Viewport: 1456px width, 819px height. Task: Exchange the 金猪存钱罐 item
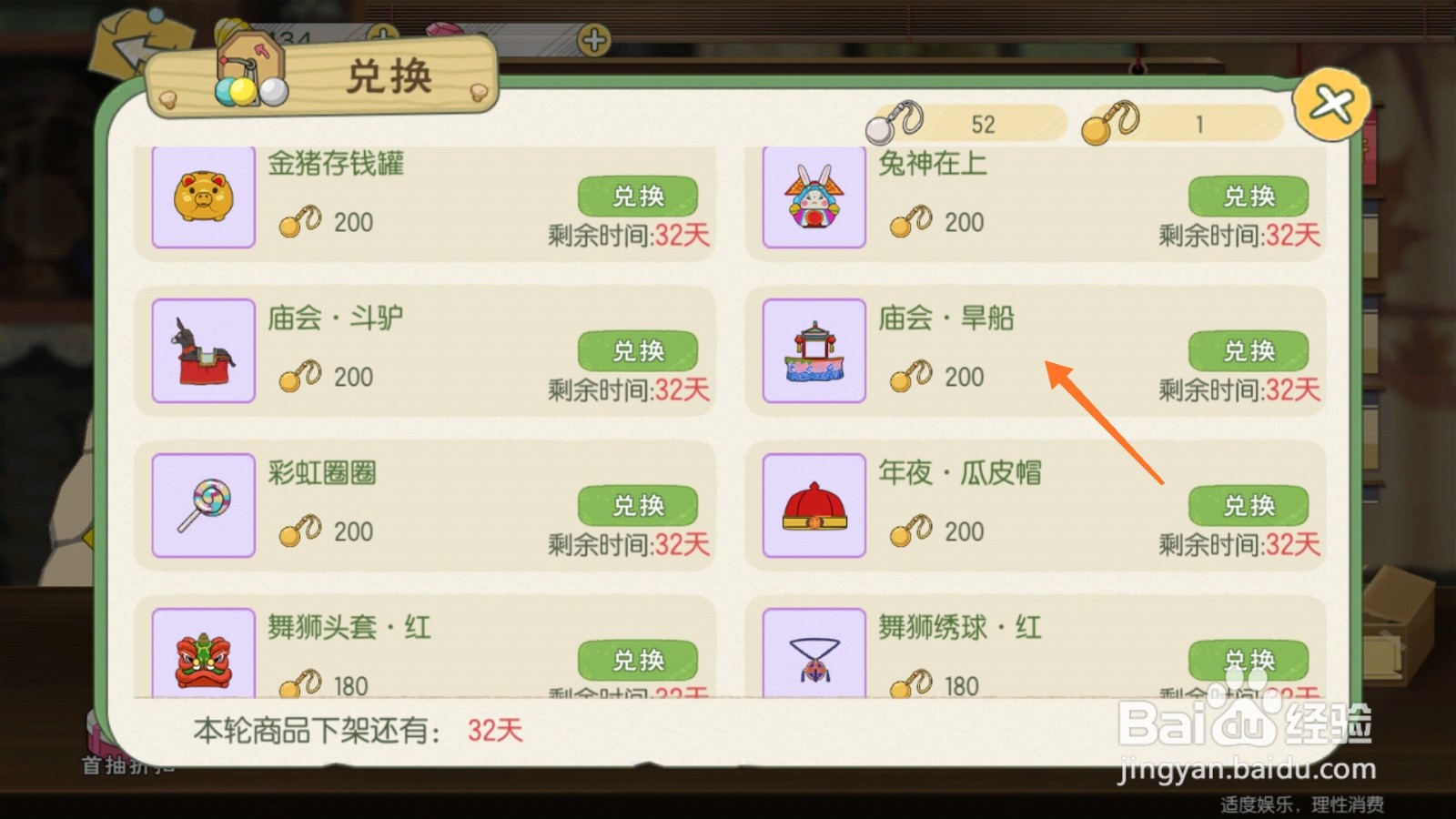pyautogui.click(x=638, y=196)
